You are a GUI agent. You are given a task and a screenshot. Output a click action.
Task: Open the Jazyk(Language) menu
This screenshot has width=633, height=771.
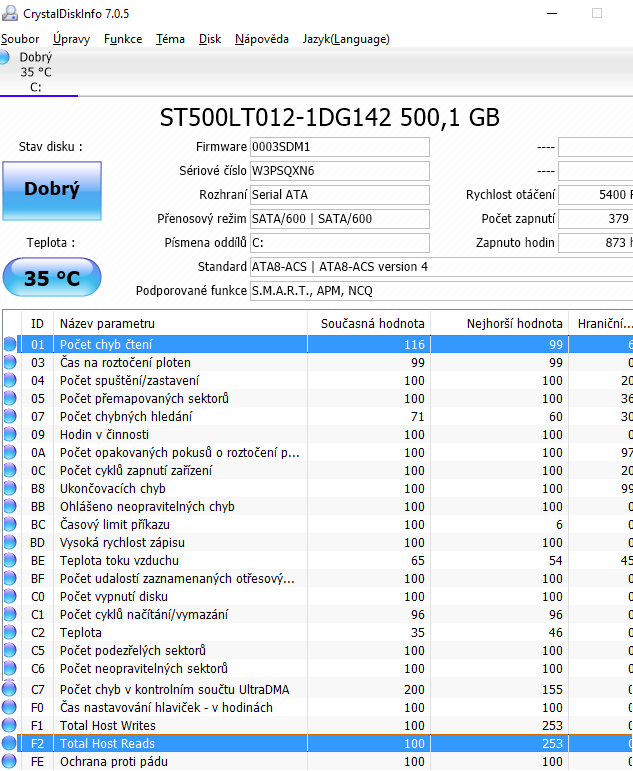346,39
